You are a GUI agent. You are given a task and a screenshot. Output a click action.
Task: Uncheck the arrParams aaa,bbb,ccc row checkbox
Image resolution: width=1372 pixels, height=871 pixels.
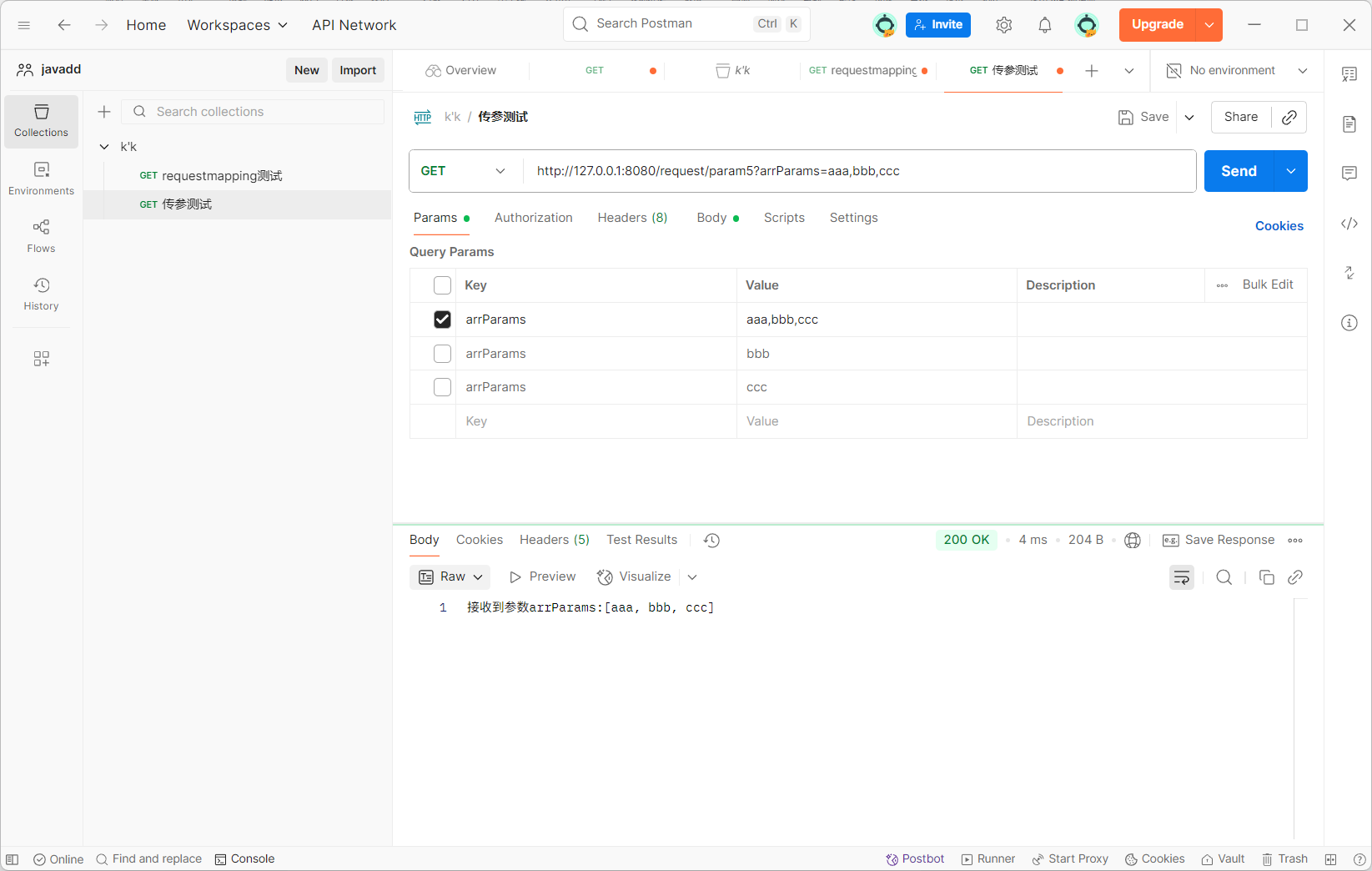tap(442, 320)
